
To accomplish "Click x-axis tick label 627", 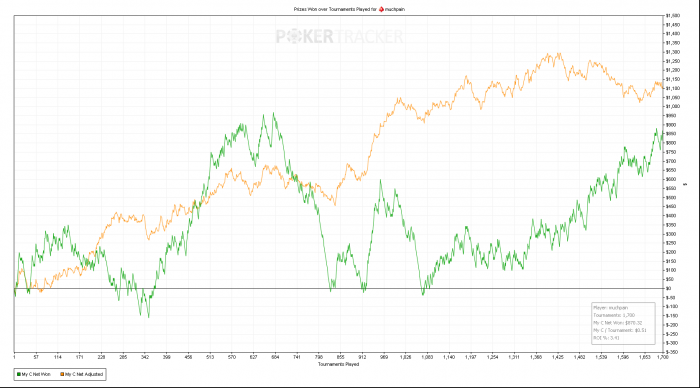I will pos(254,357).
